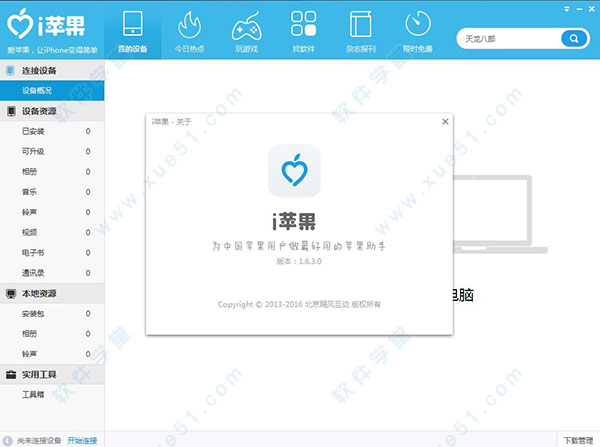Click the 连接设备 section header
Image resolution: width=600 pixels, height=447 pixels.
point(52,70)
